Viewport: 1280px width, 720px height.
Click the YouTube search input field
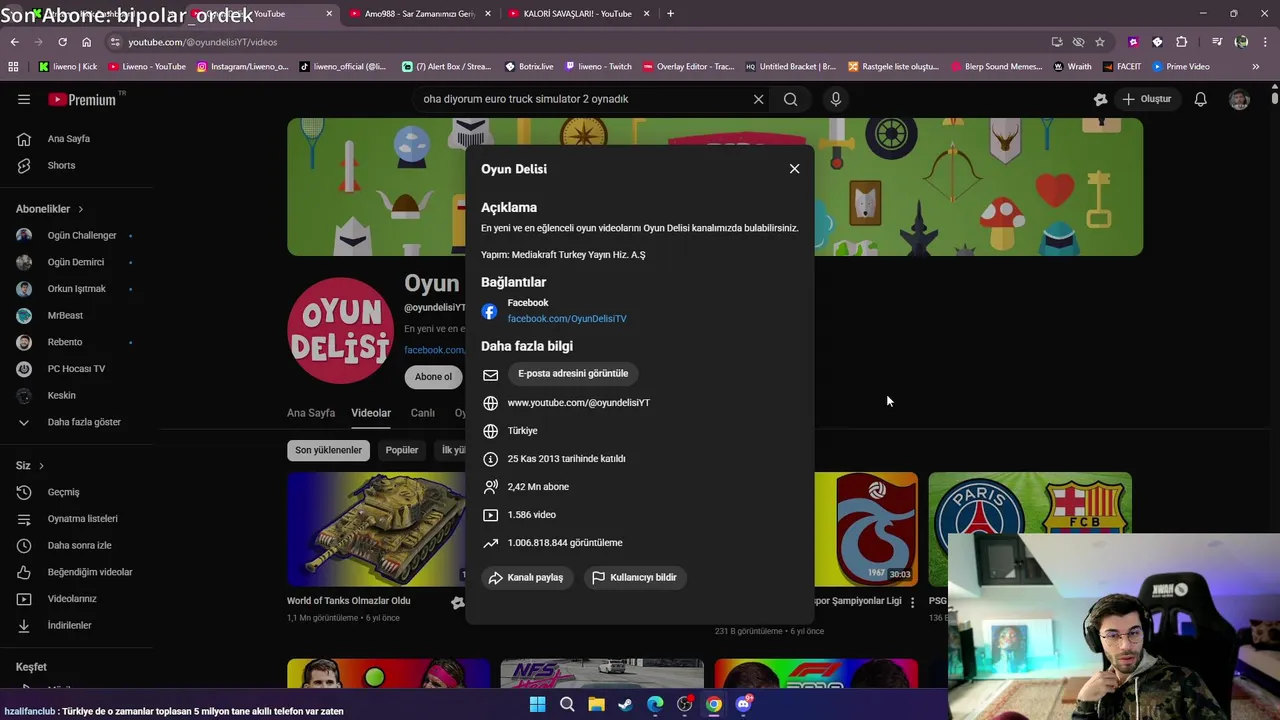[x=583, y=99]
